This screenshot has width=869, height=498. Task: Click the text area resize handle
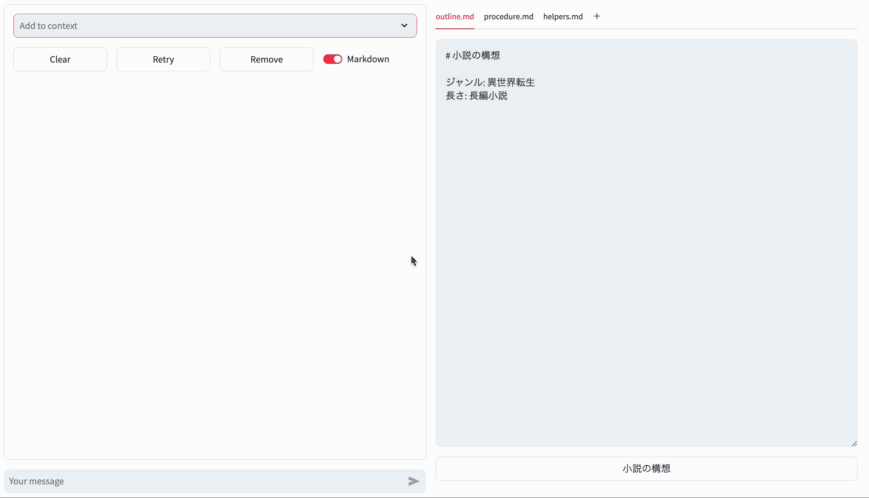[853, 442]
